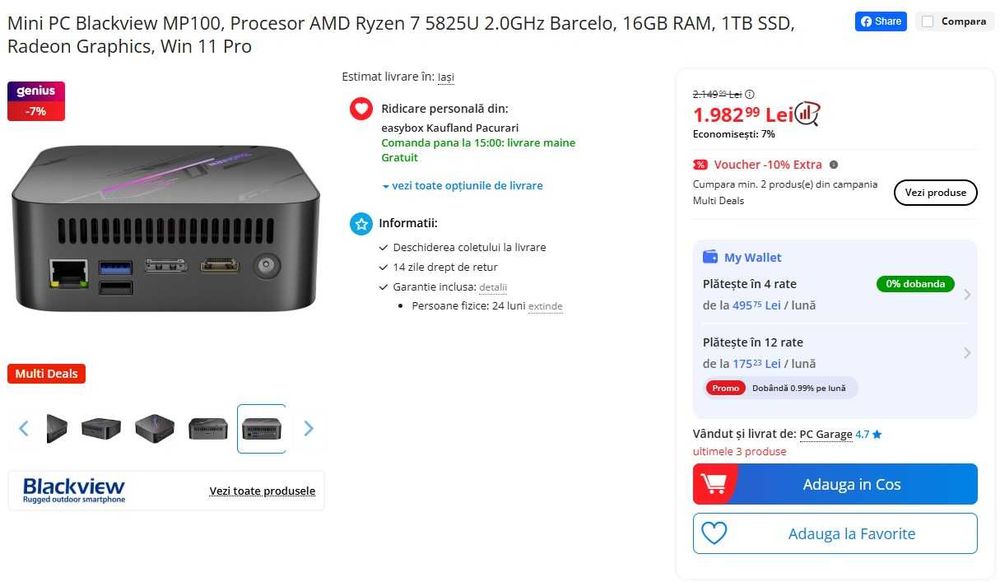Image resolution: width=1000 pixels, height=582 pixels.
Task: Click the shopping cart icon on Adauga in Cos
Action: (x=714, y=484)
